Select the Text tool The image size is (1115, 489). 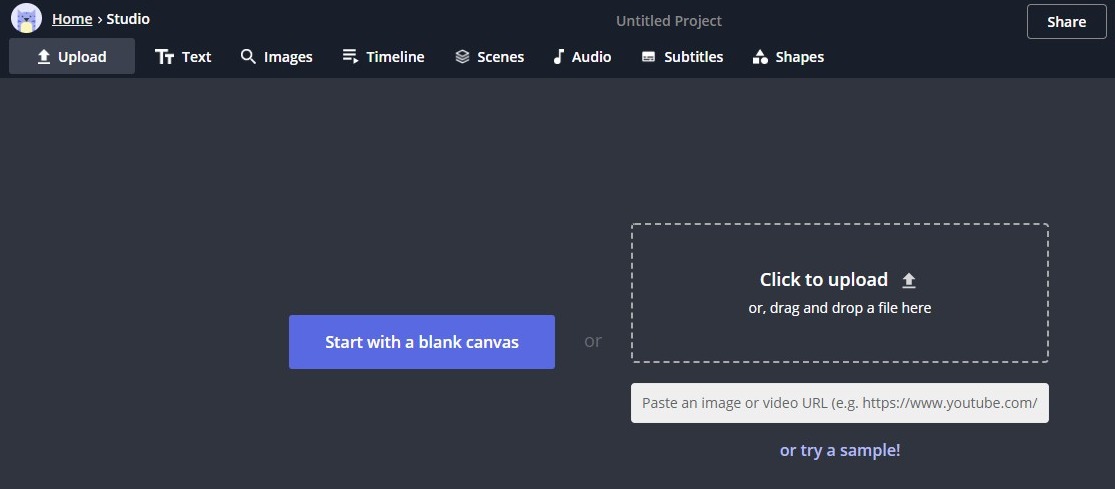[x=183, y=57]
